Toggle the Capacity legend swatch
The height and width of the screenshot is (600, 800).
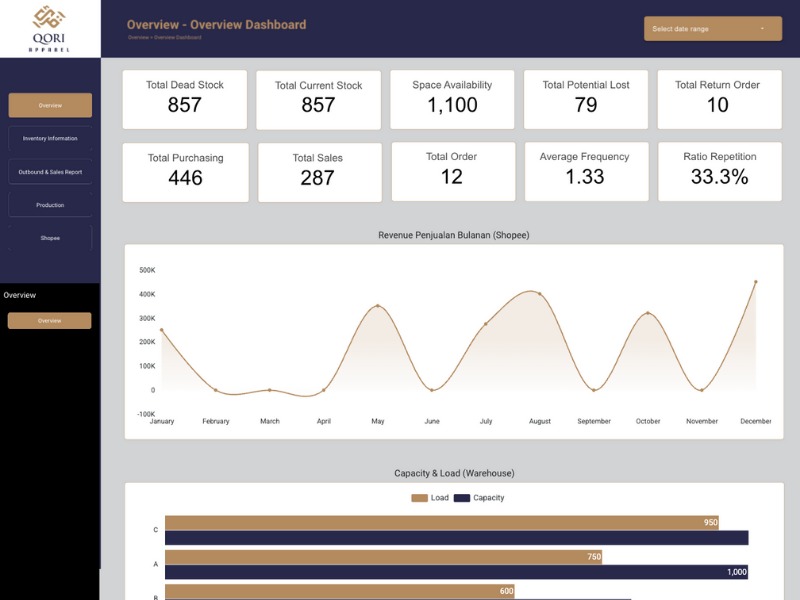[462, 498]
